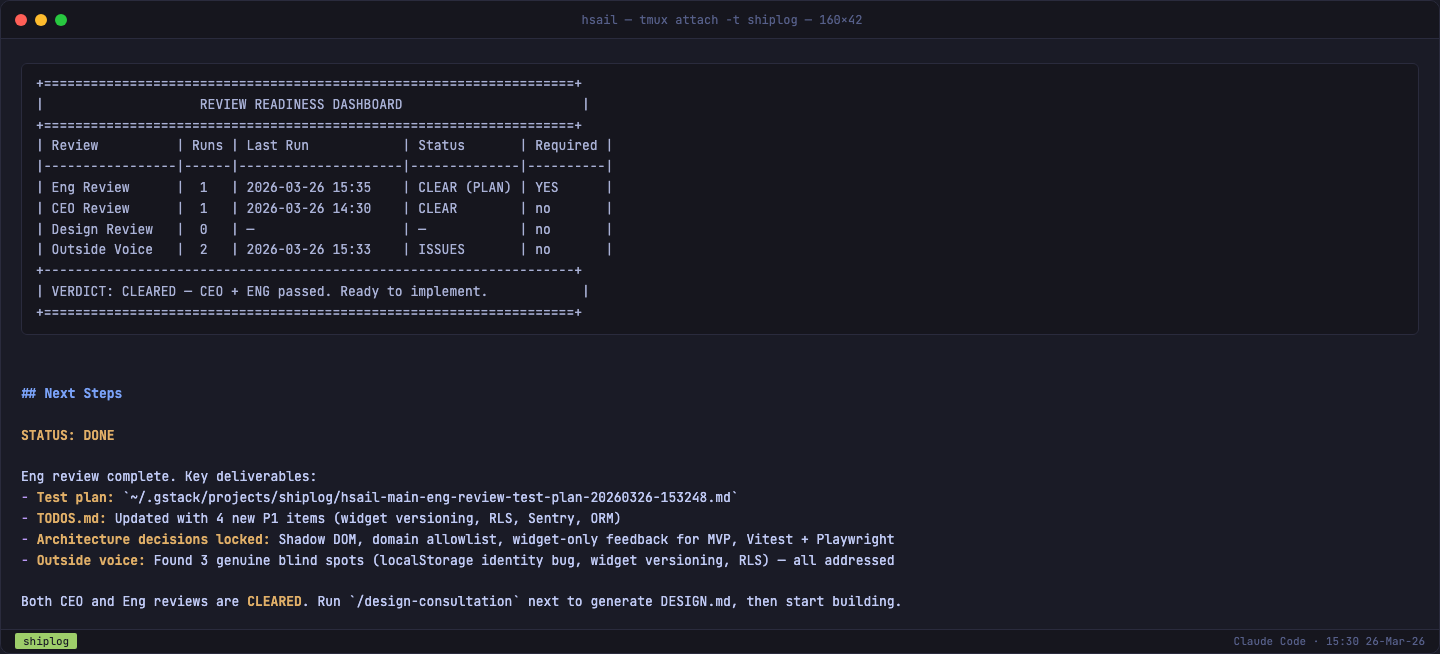Select the shiplog tmux session tab
This screenshot has height=654, width=1440.
click(46, 641)
